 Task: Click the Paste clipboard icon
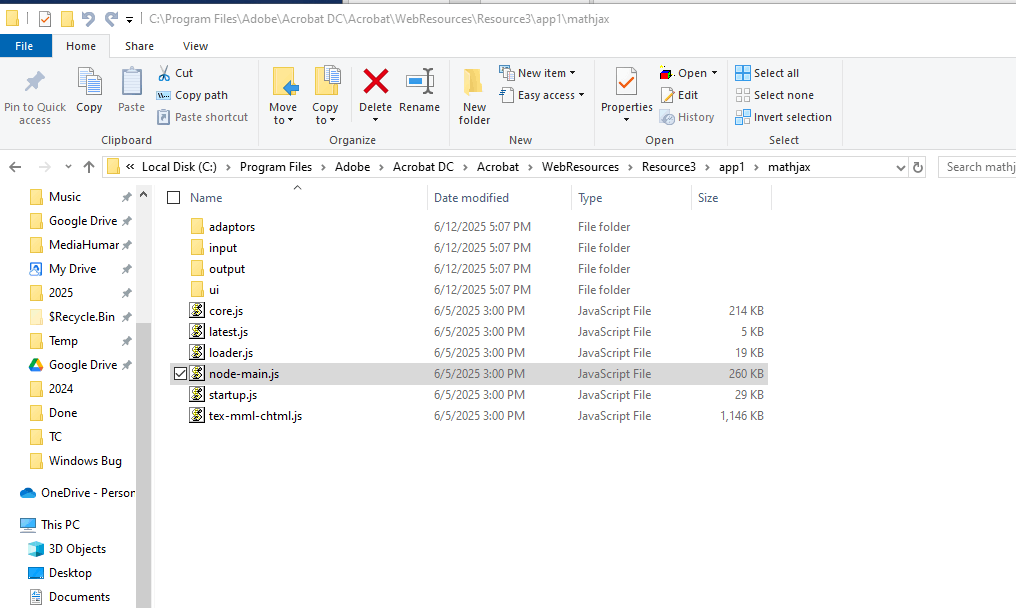(x=132, y=82)
